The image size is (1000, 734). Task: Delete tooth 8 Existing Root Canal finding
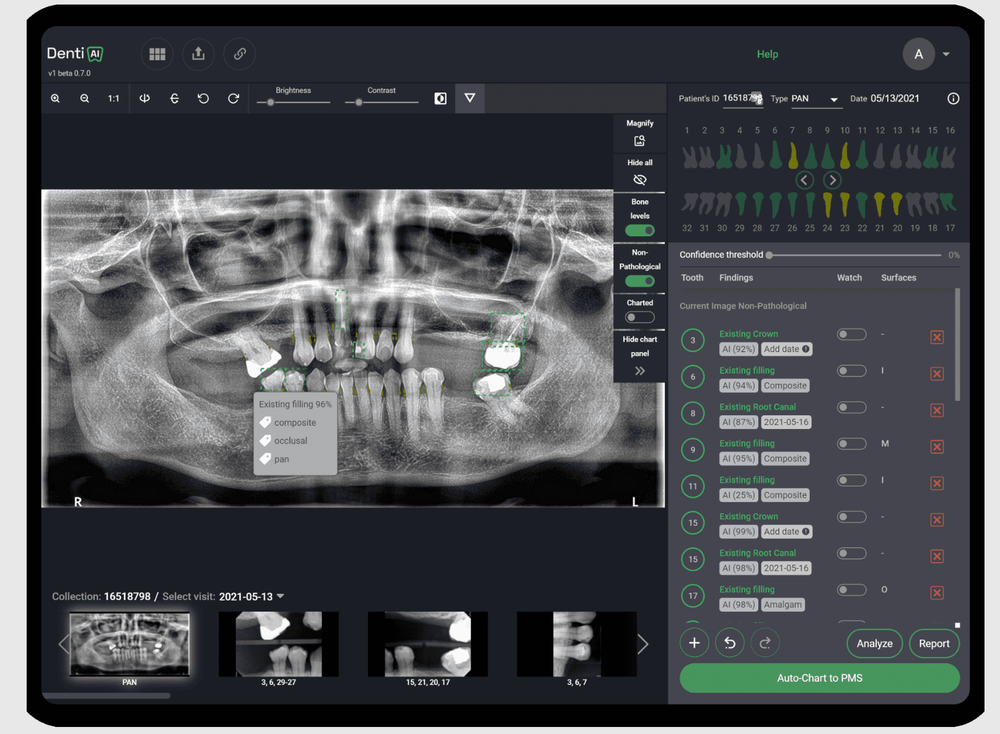(937, 410)
